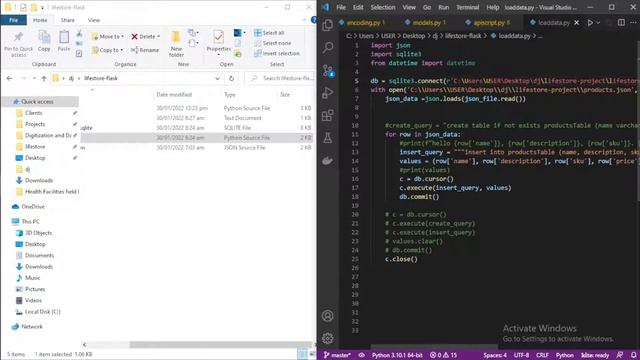This screenshot has width=640, height=360.
Task: Switch to Share ribbon tab
Action: point(67,20)
